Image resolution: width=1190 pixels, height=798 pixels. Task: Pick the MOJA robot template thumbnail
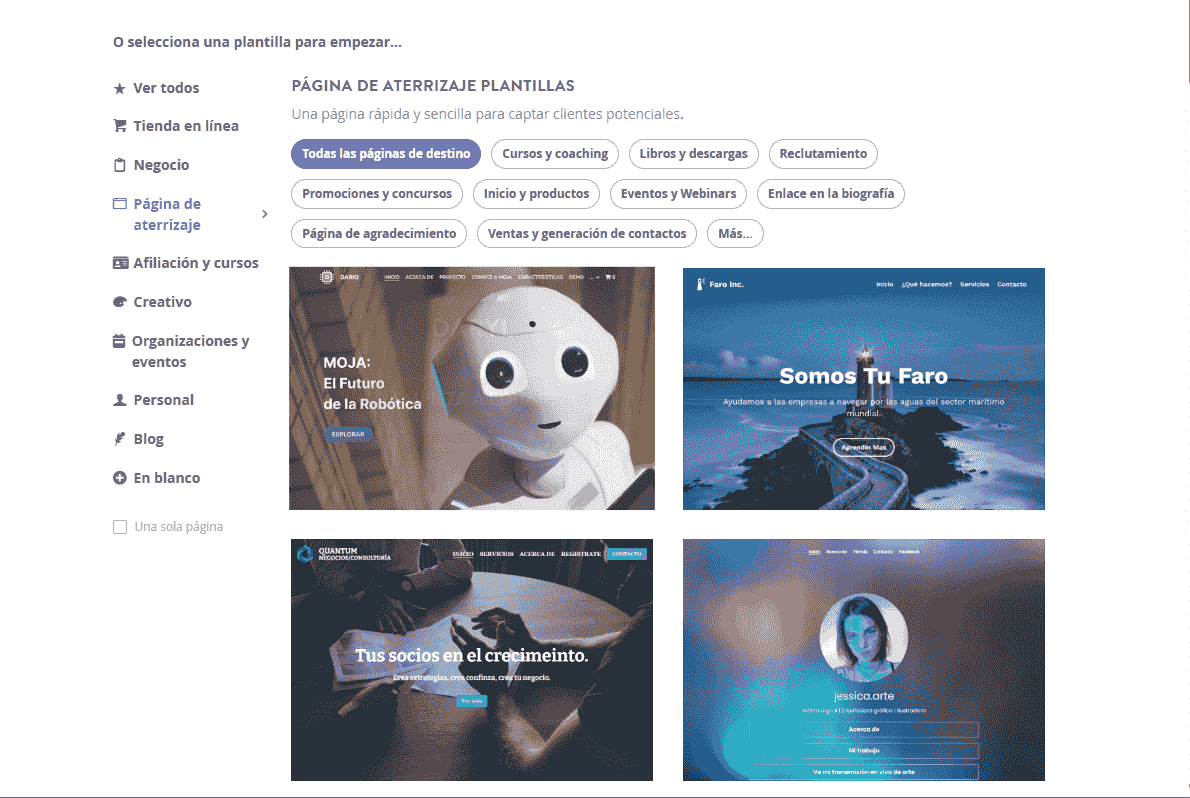(472, 388)
